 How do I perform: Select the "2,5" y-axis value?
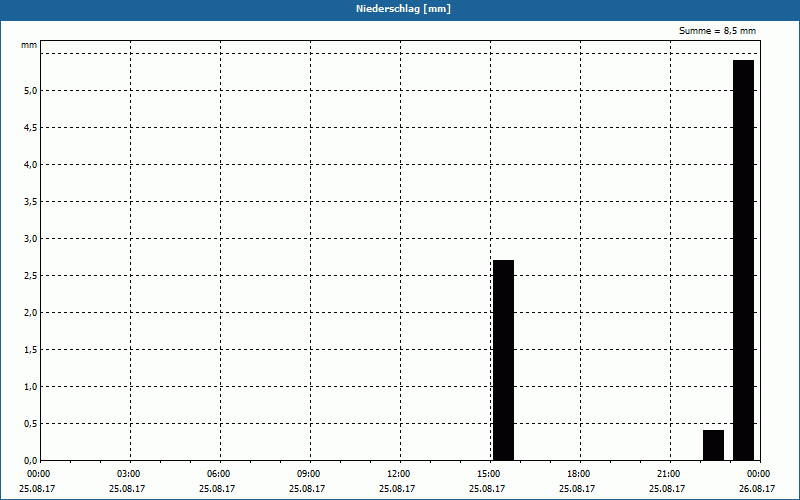pyautogui.click(x=31, y=276)
